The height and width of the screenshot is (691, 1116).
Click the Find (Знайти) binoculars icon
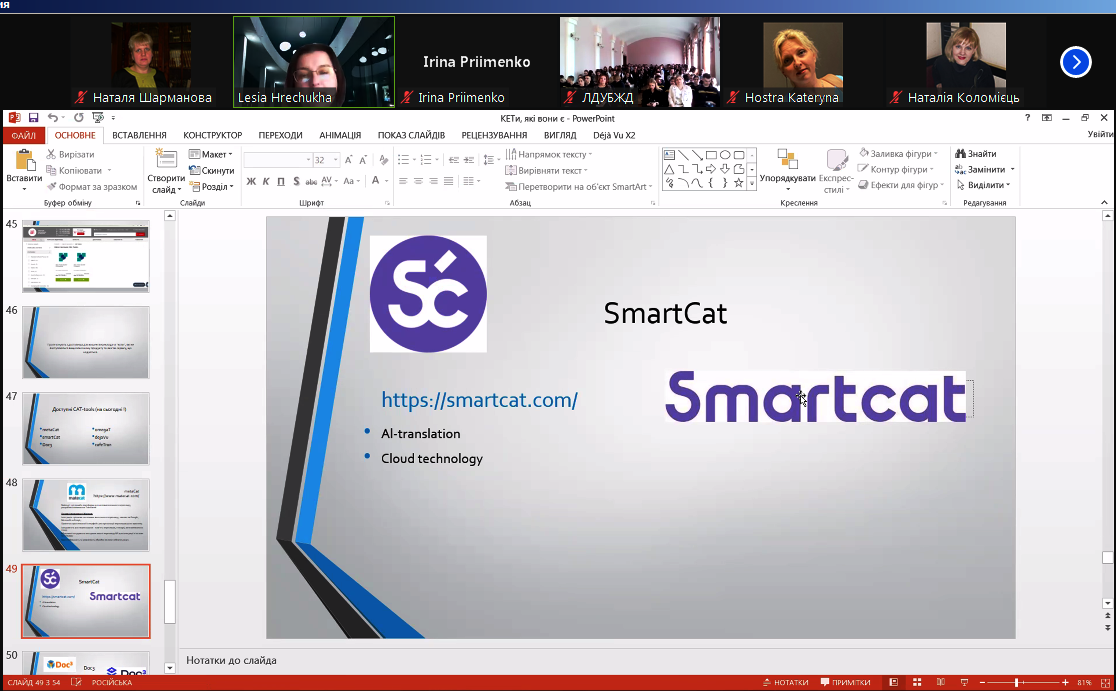(961, 154)
